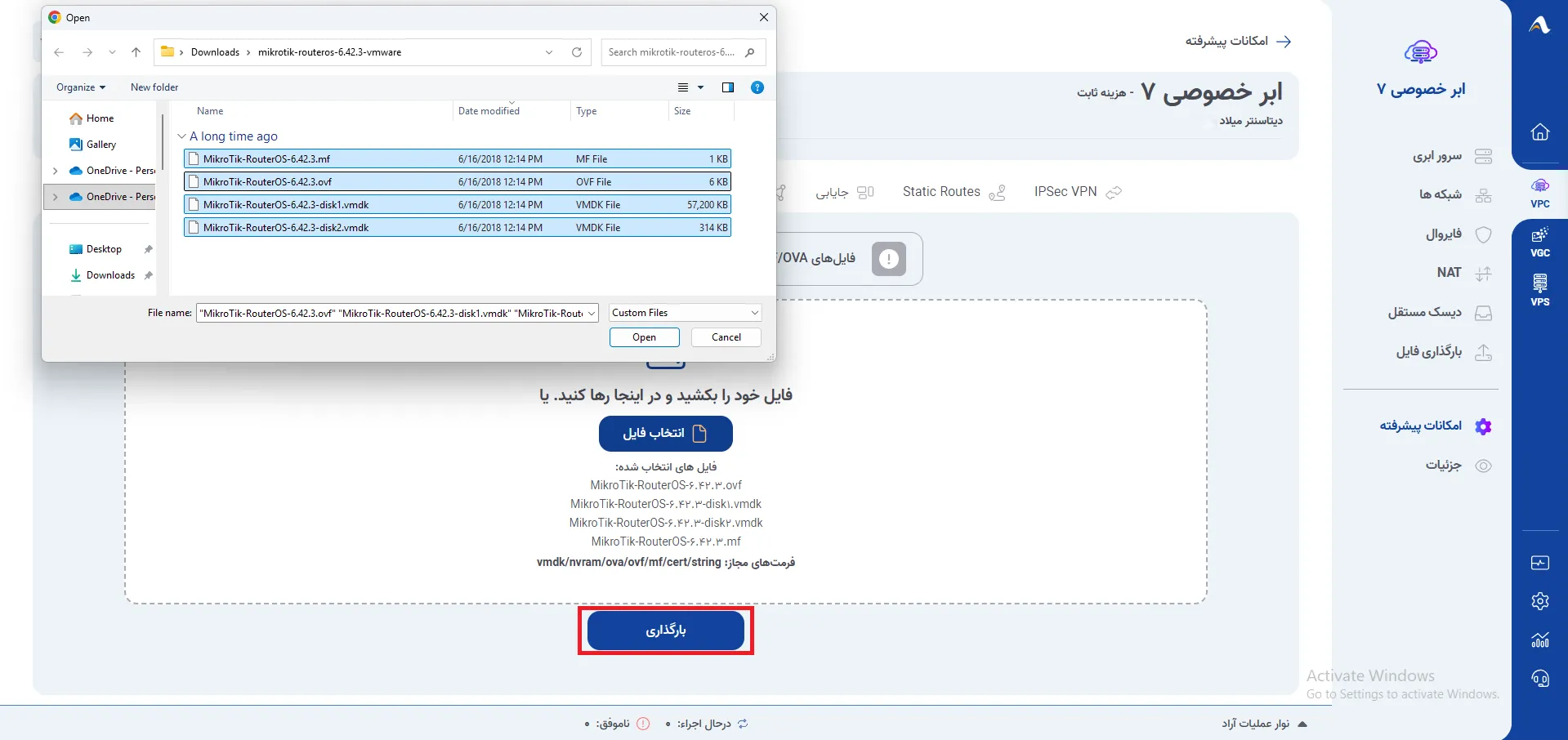
Task: Expand the view options dropdown arrow
Action: pyautogui.click(x=700, y=87)
